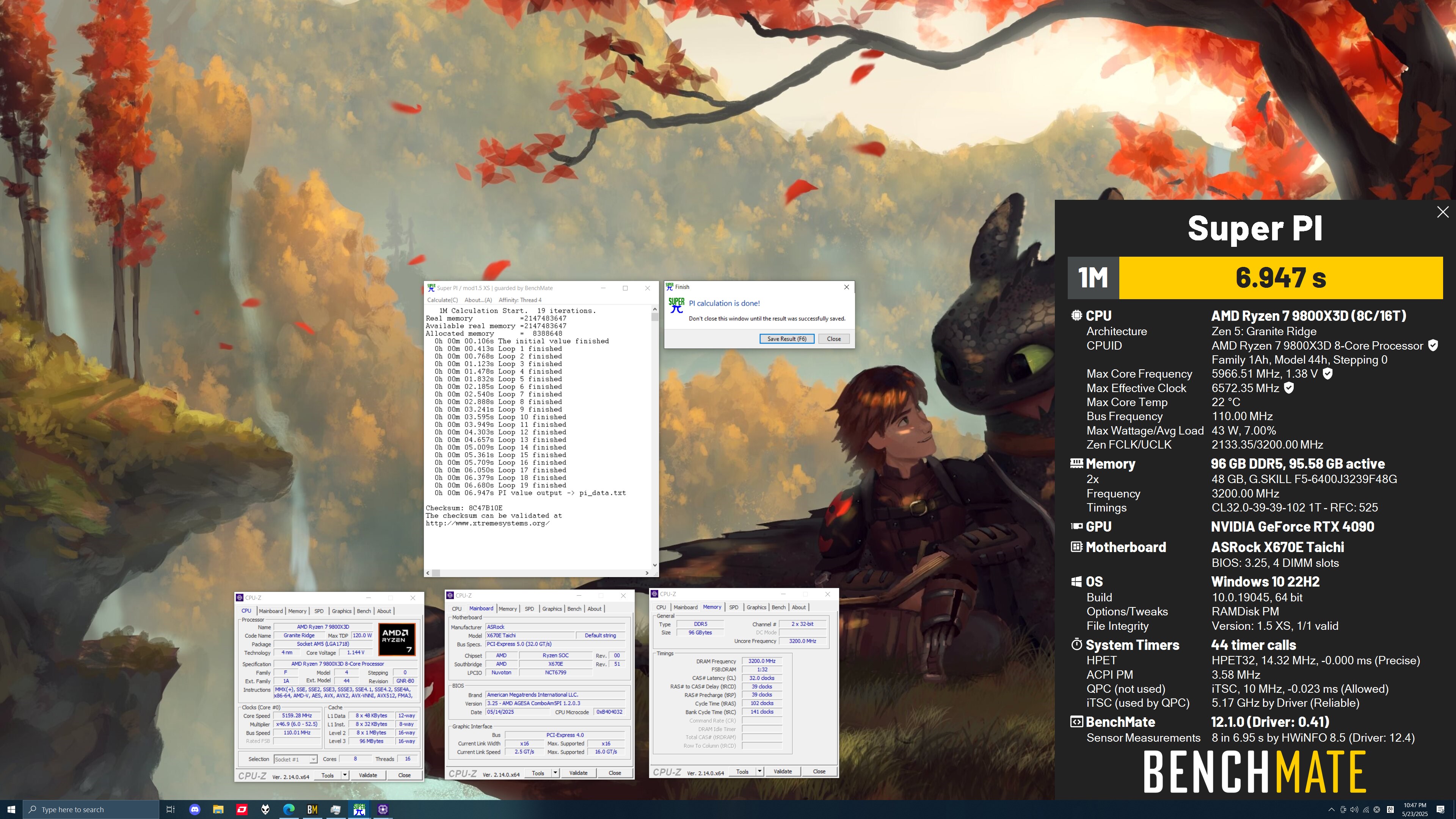Open Affinity: Thread 4 menu
The width and height of the screenshot is (1456, 819).
520,300
